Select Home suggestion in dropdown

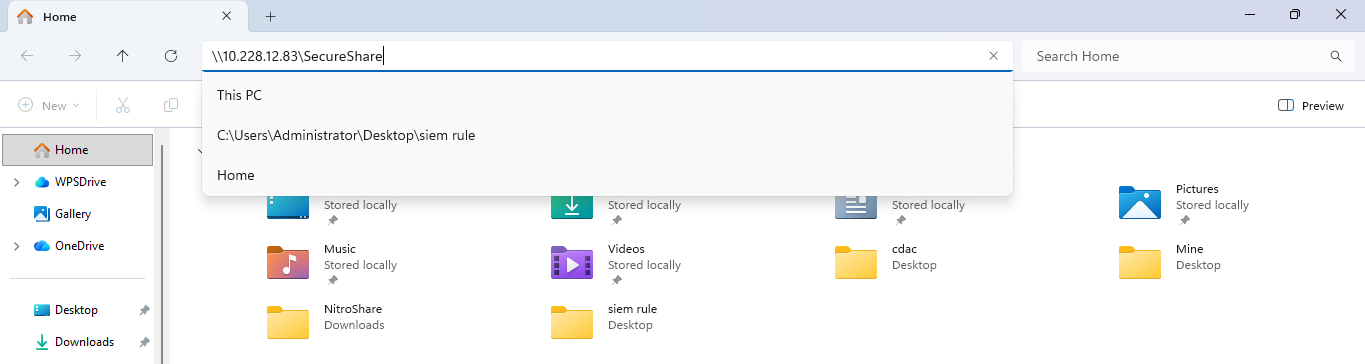click(x=607, y=175)
